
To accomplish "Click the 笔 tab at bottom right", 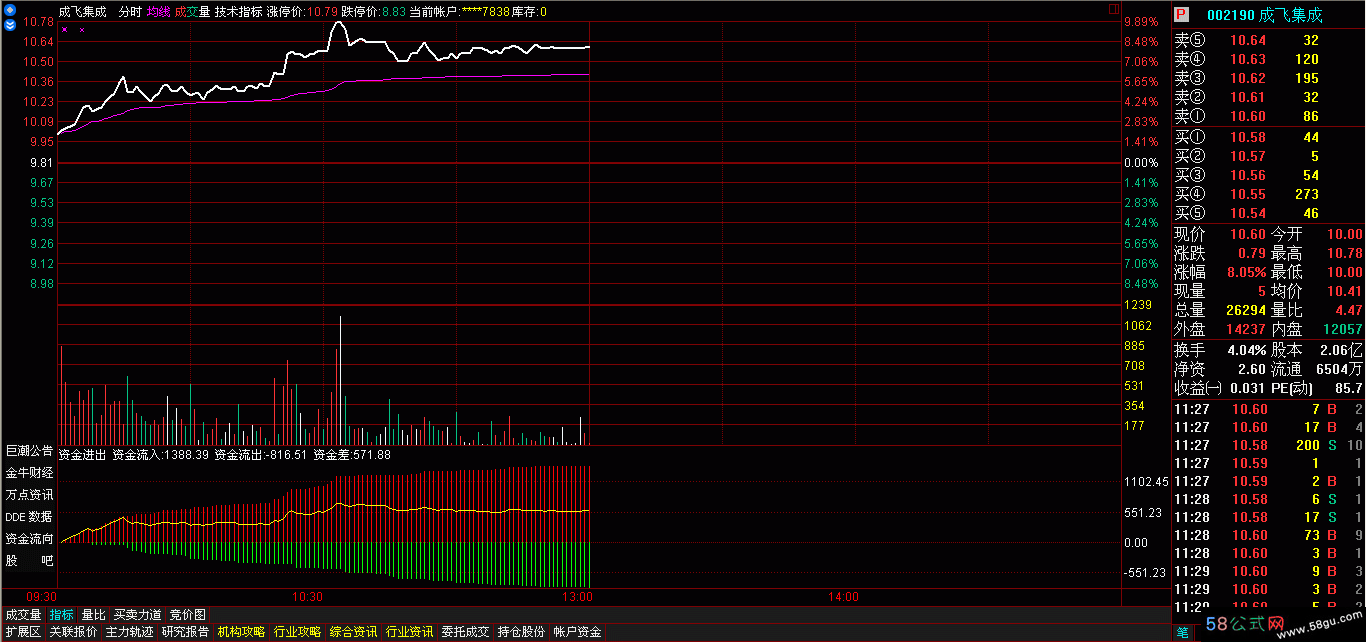I will pyautogui.click(x=1183, y=632).
